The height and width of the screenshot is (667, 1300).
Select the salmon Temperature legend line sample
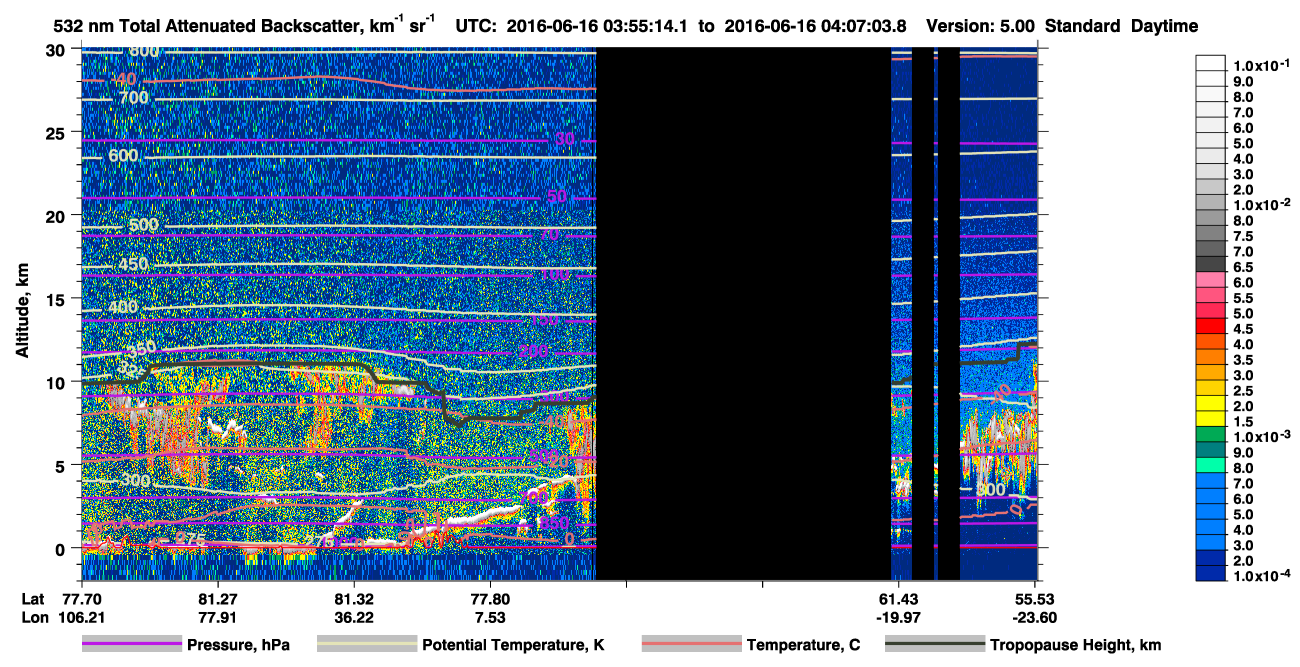692,645
